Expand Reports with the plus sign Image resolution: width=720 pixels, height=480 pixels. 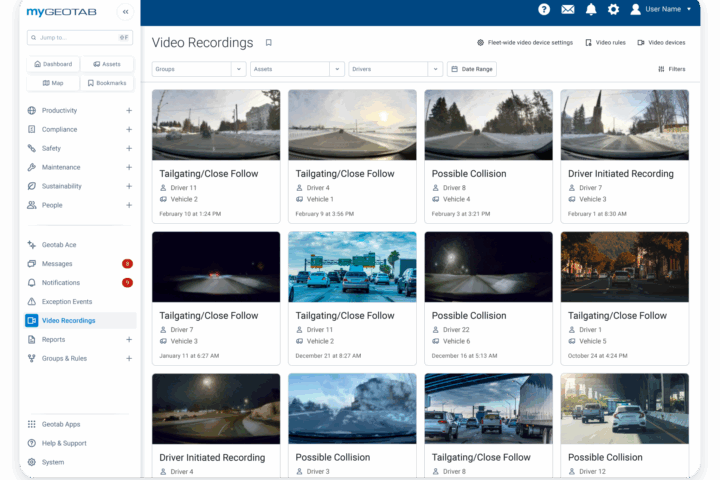tap(129, 339)
